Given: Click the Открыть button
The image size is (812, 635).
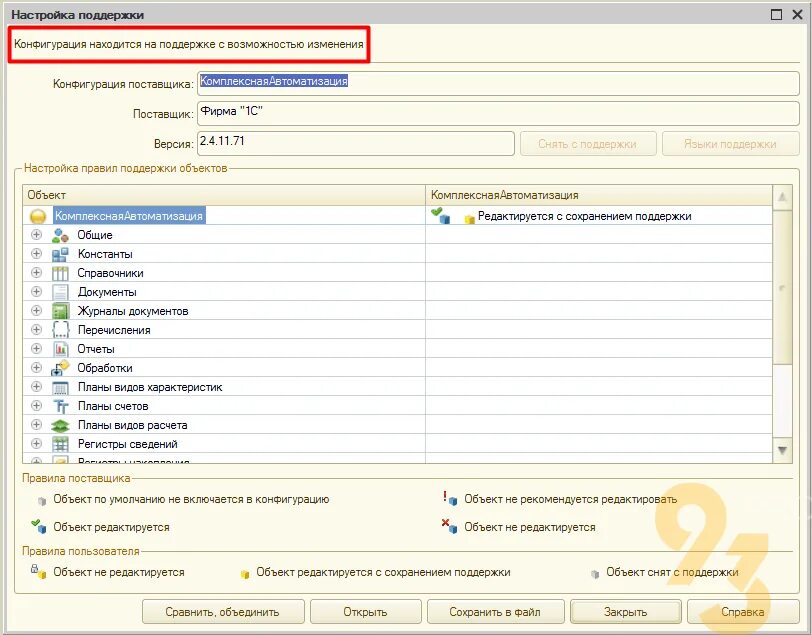Looking at the screenshot, I should tap(366, 612).
